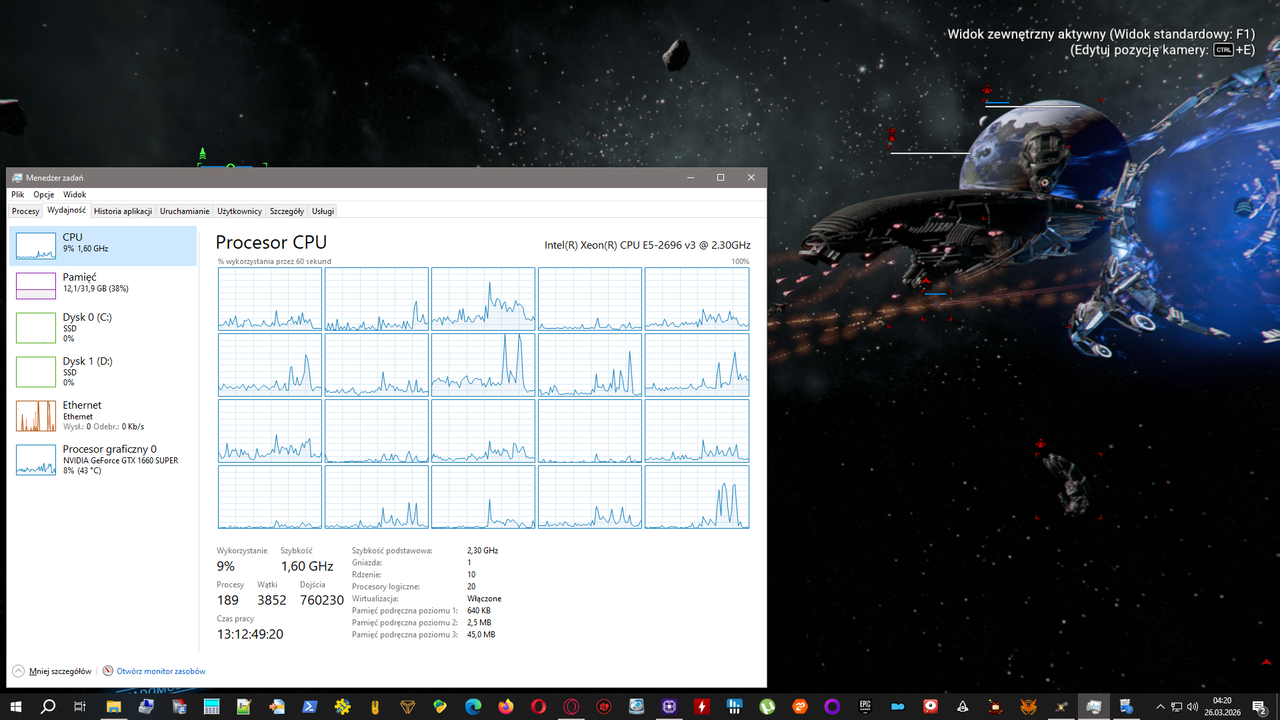Select Procesor graficzny 0 entry
This screenshot has height=720, width=1280.
point(103,459)
